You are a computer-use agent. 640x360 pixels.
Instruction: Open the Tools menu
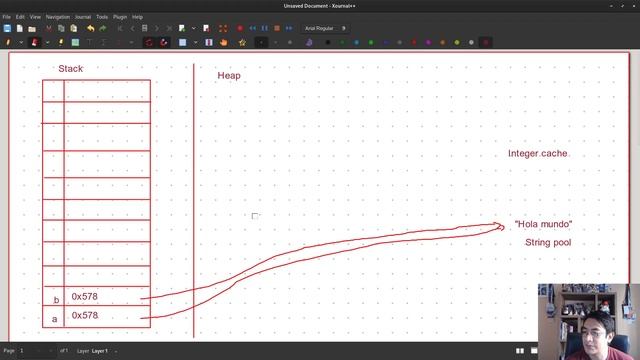pyautogui.click(x=102, y=17)
